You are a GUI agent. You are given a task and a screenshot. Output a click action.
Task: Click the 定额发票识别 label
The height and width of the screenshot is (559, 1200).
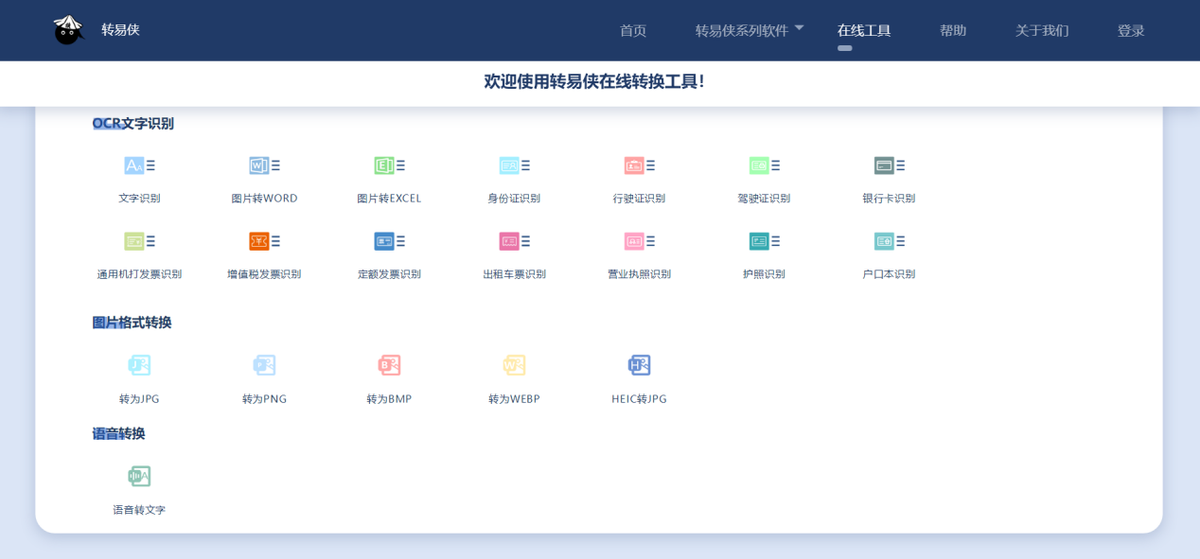(x=389, y=274)
